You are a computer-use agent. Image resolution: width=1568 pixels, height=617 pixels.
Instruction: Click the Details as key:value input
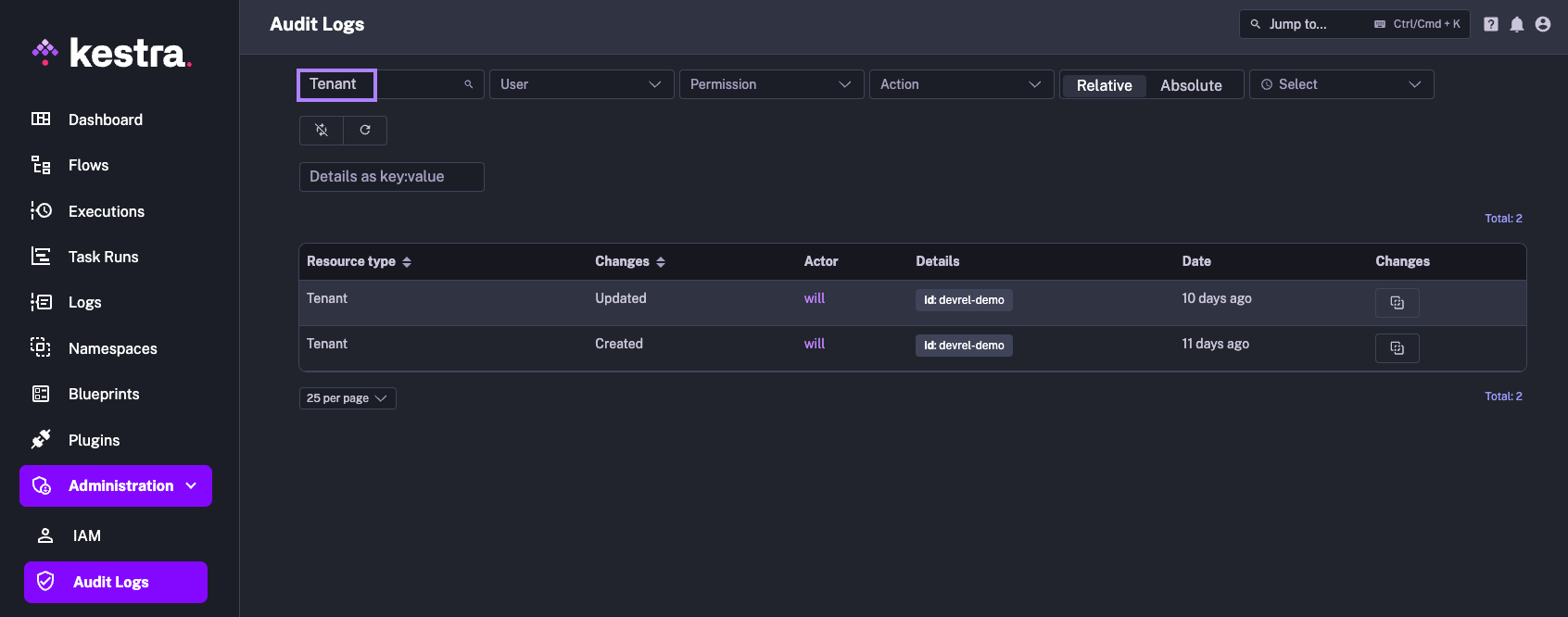(x=391, y=177)
